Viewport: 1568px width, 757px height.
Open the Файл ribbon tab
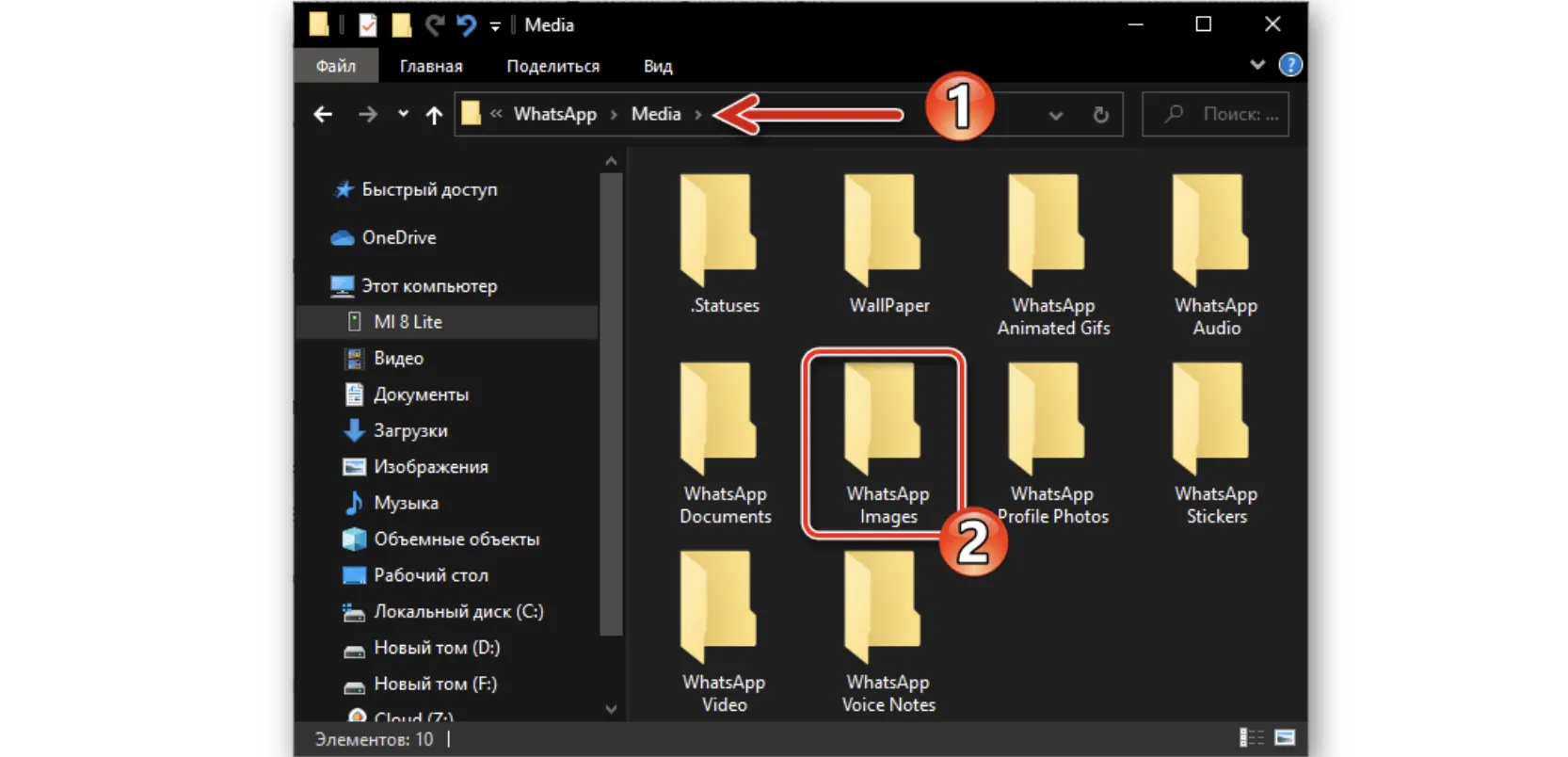336,66
